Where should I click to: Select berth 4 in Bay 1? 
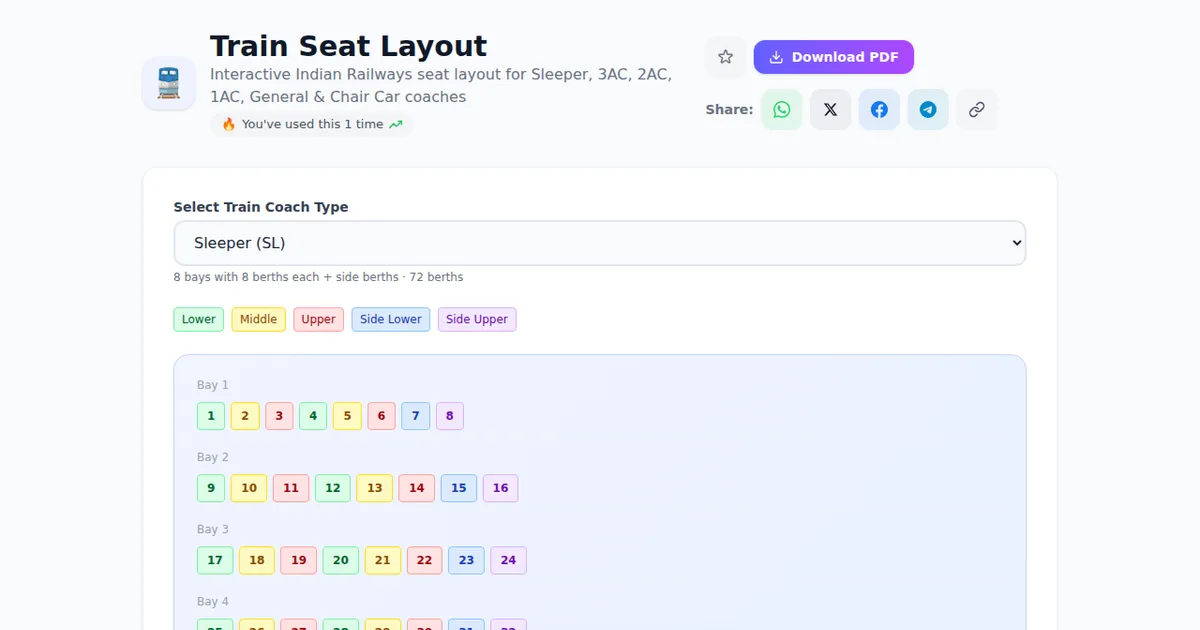click(x=313, y=416)
